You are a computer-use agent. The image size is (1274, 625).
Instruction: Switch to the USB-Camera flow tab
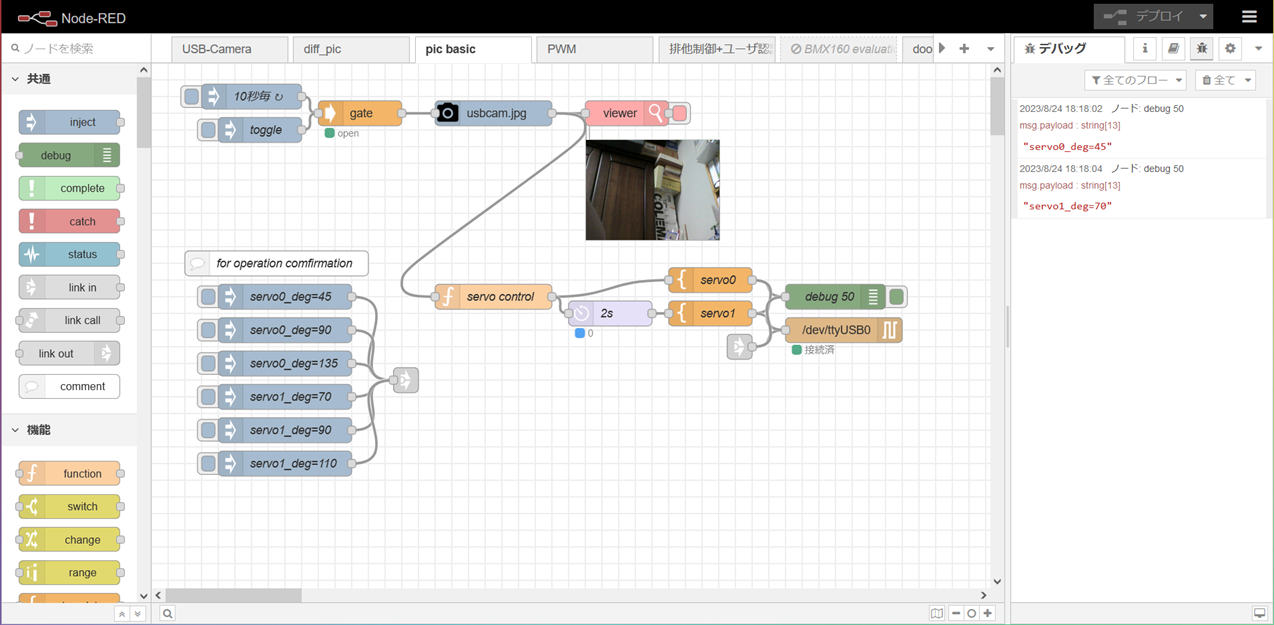pyautogui.click(x=217, y=49)
